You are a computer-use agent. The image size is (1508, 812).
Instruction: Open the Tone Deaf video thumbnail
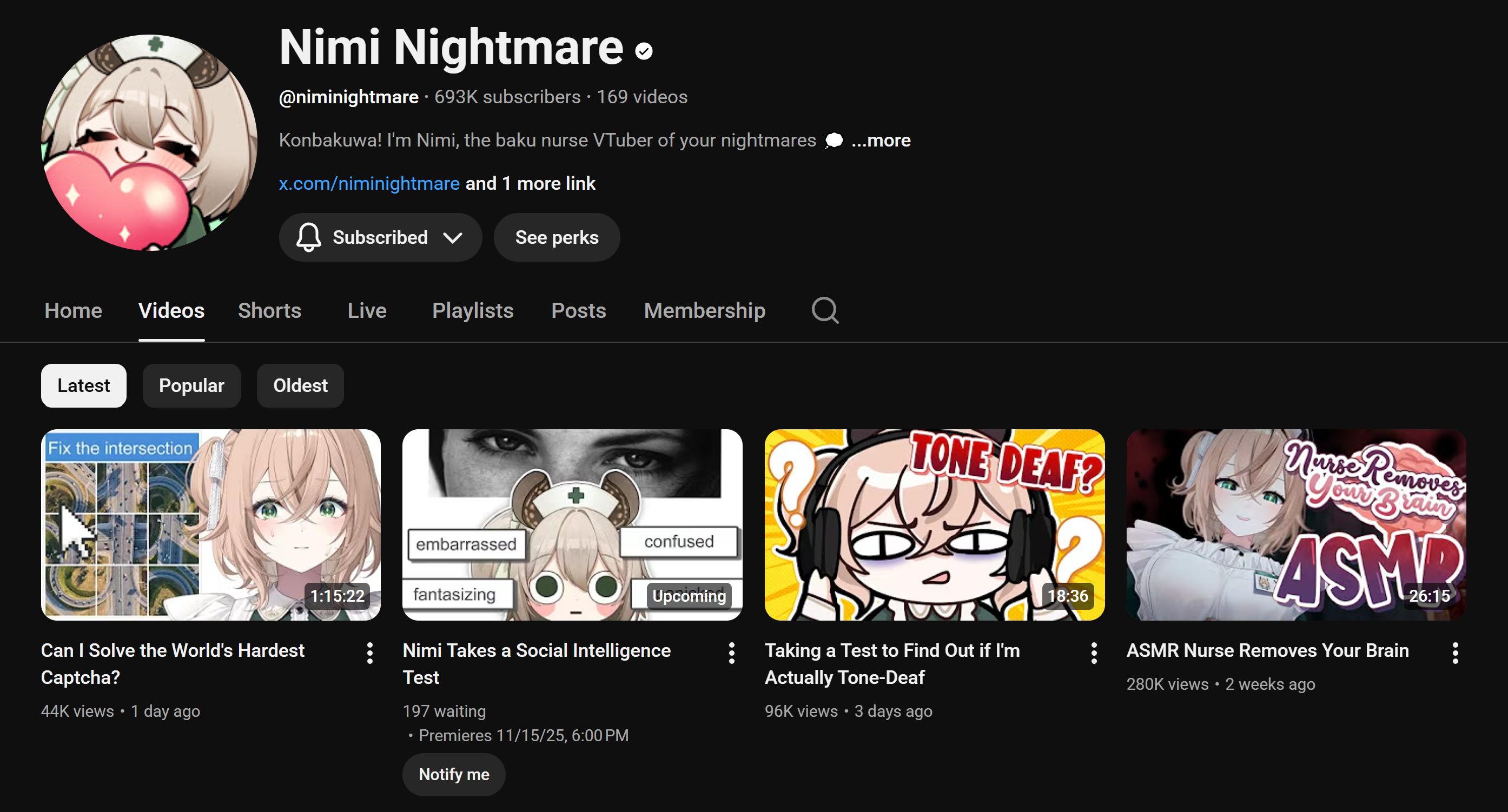click(934, 524)
